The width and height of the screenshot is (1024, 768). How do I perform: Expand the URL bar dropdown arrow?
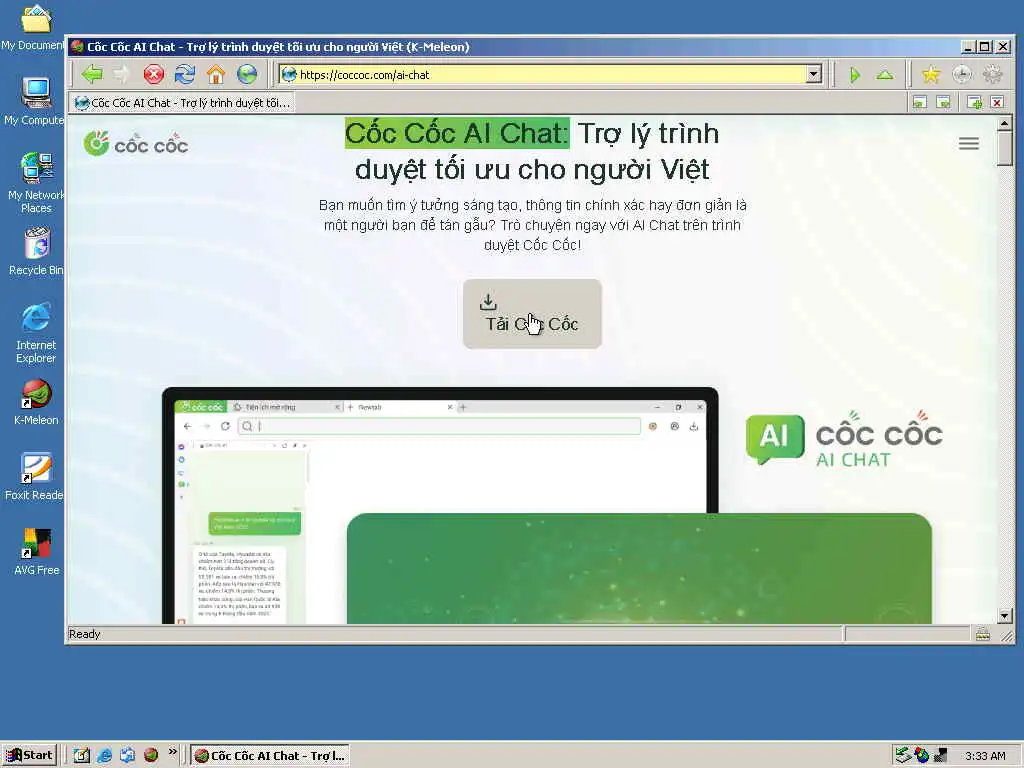point(813,74)
